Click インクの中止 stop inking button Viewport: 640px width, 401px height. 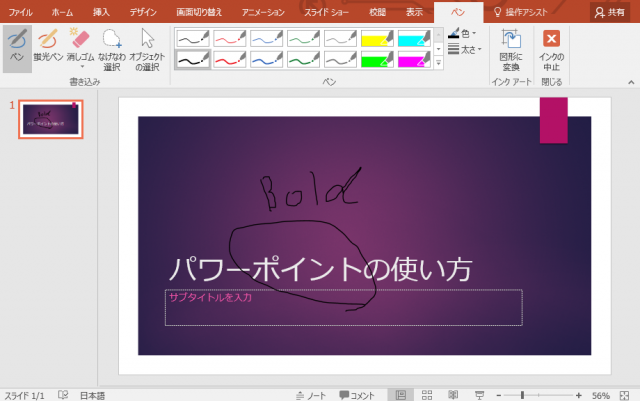551,49
